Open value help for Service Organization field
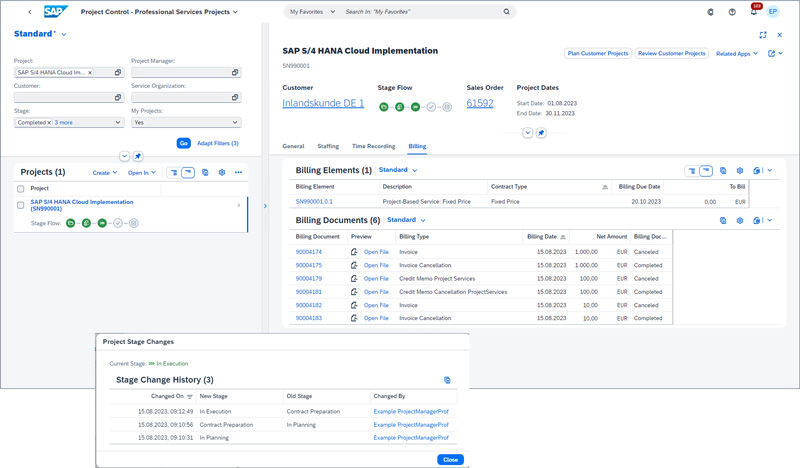Screen dimensions: 800x468 (x=235, y=97)
